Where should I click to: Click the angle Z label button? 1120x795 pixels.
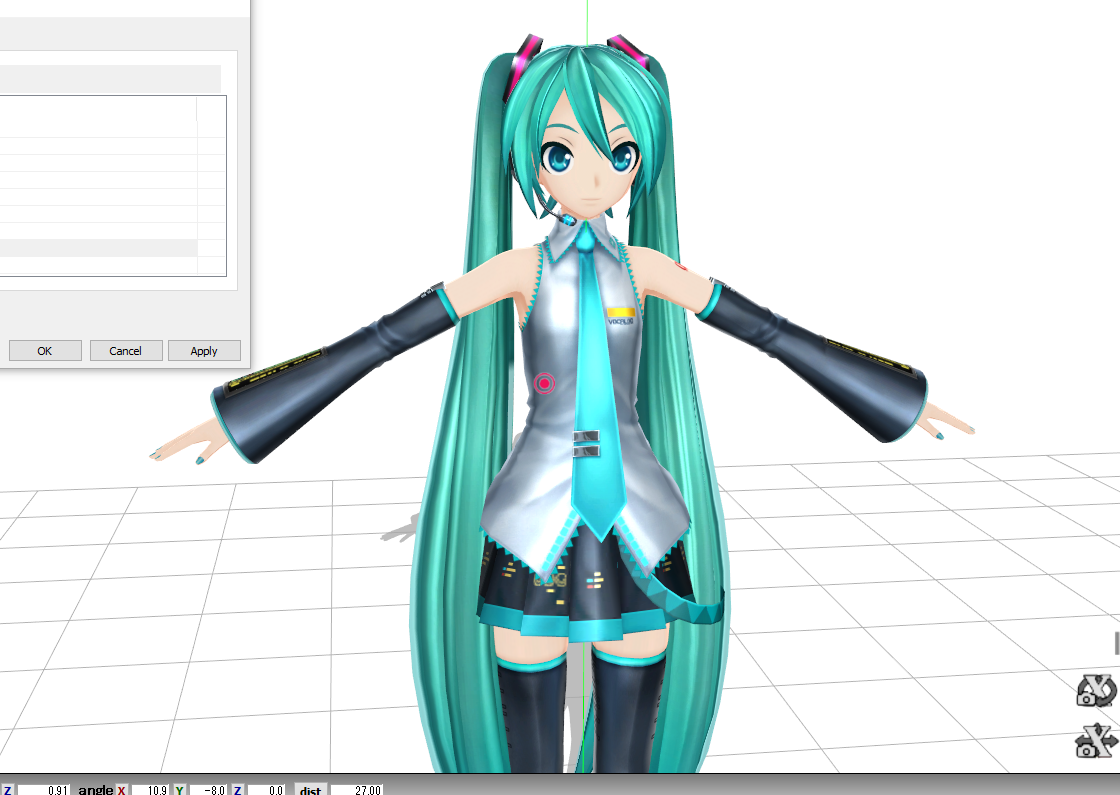click(237, 790)
